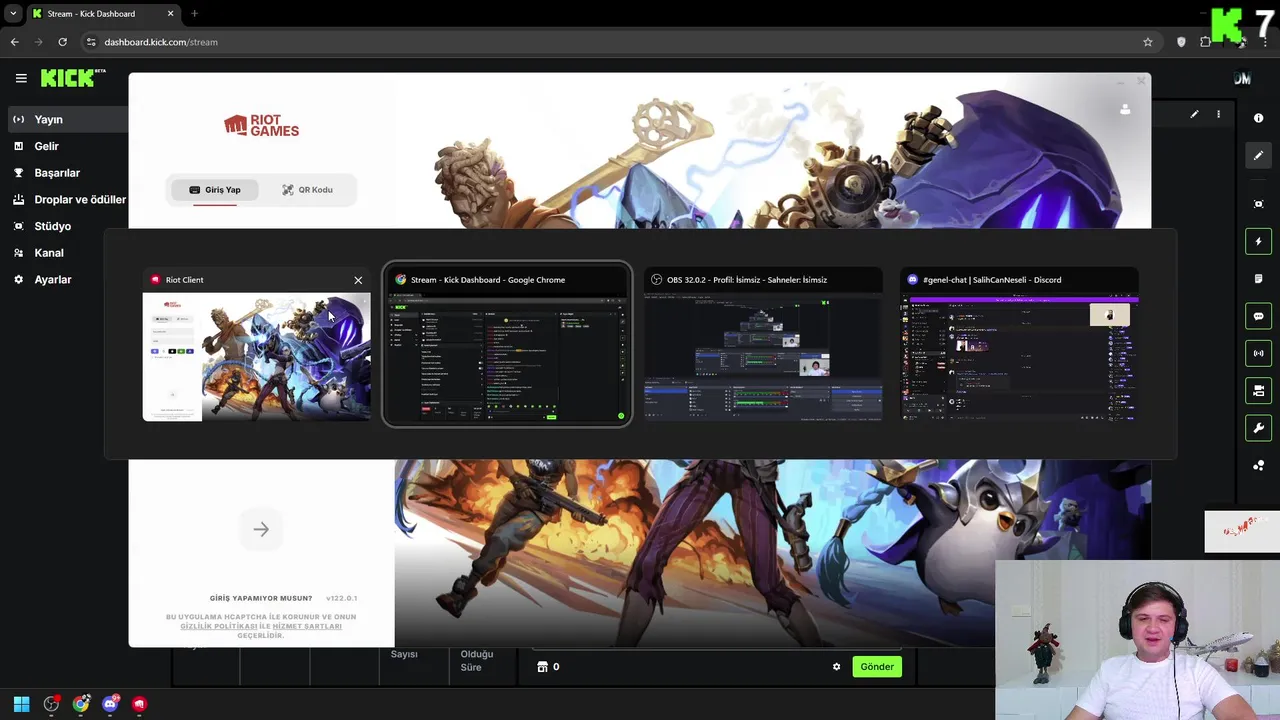1280x720 pixels.
Task: Open chat settings gear next to Gönder
Action: [837, 667]
